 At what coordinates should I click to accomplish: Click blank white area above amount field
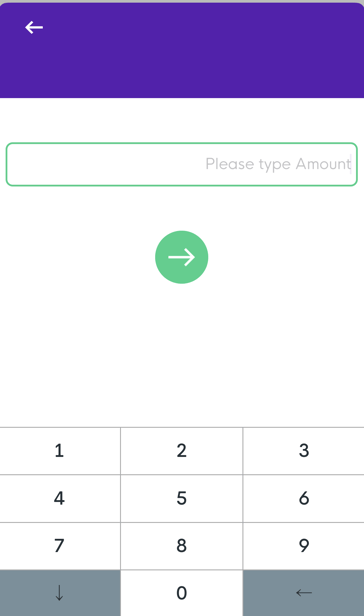point(181,120)
